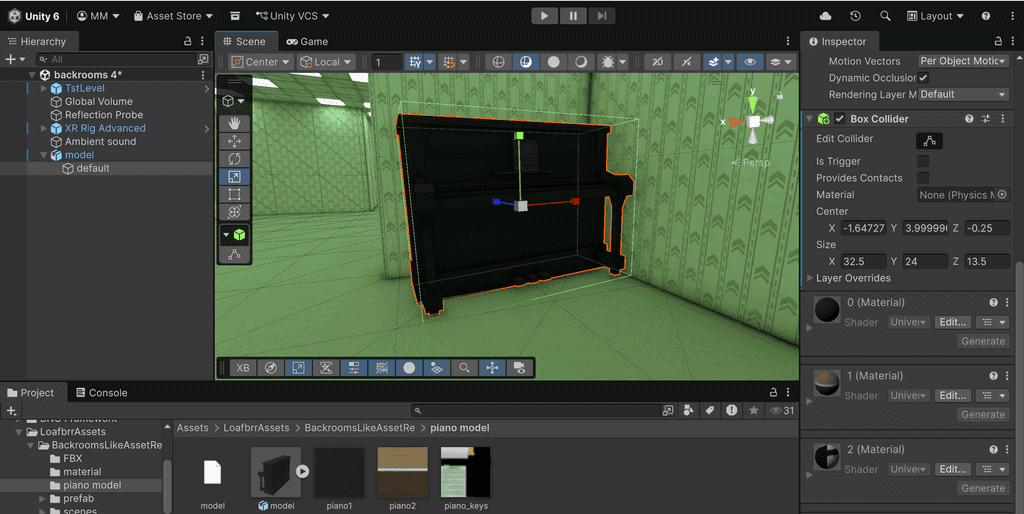Open Box Collider help reference icon
This screenshot has width=1024, height=514.
point(969,119)
